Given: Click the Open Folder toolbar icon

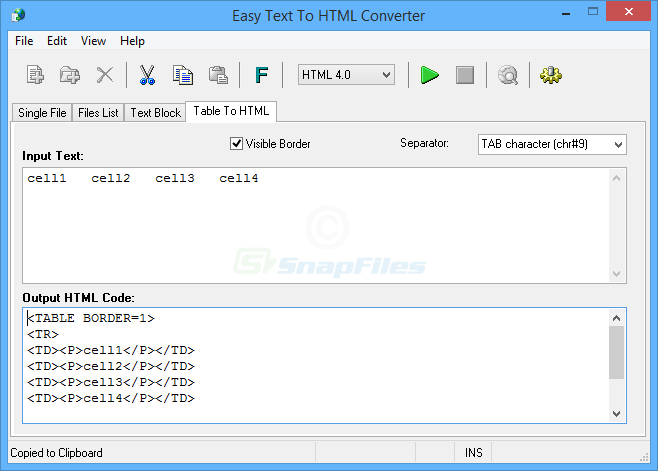Looking at the screenshot, I should point(70,75).
